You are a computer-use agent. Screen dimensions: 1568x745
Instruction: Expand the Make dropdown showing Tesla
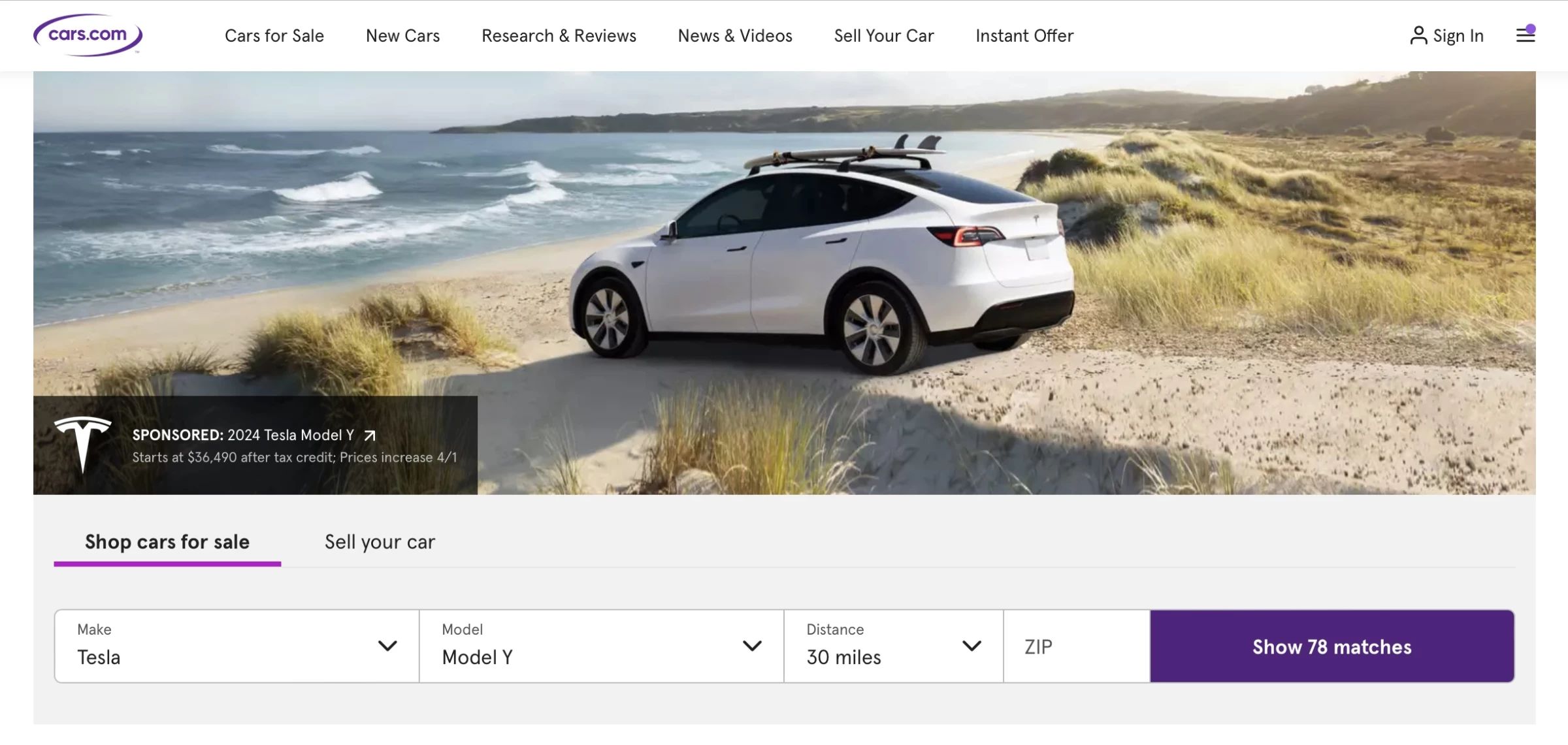click(x=237, y=646)
